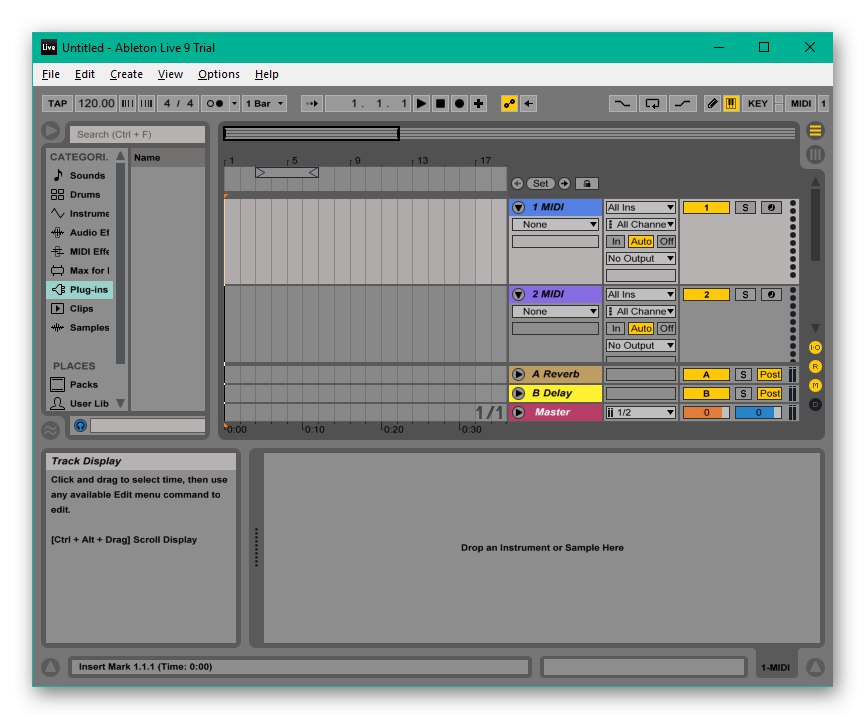Toggle the Metronome button
The width and height of the screenshot is (865, 719).
[215, 103]
